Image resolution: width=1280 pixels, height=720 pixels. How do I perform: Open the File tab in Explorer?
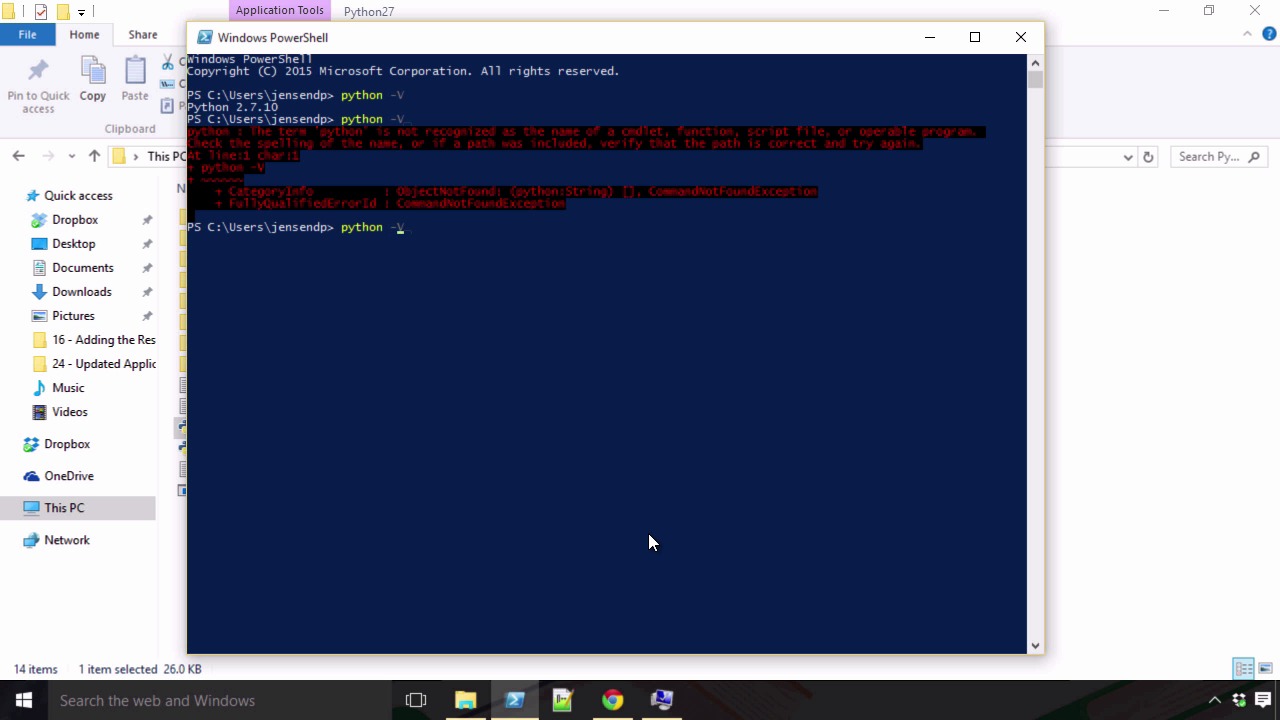click(x=28, y=34)
